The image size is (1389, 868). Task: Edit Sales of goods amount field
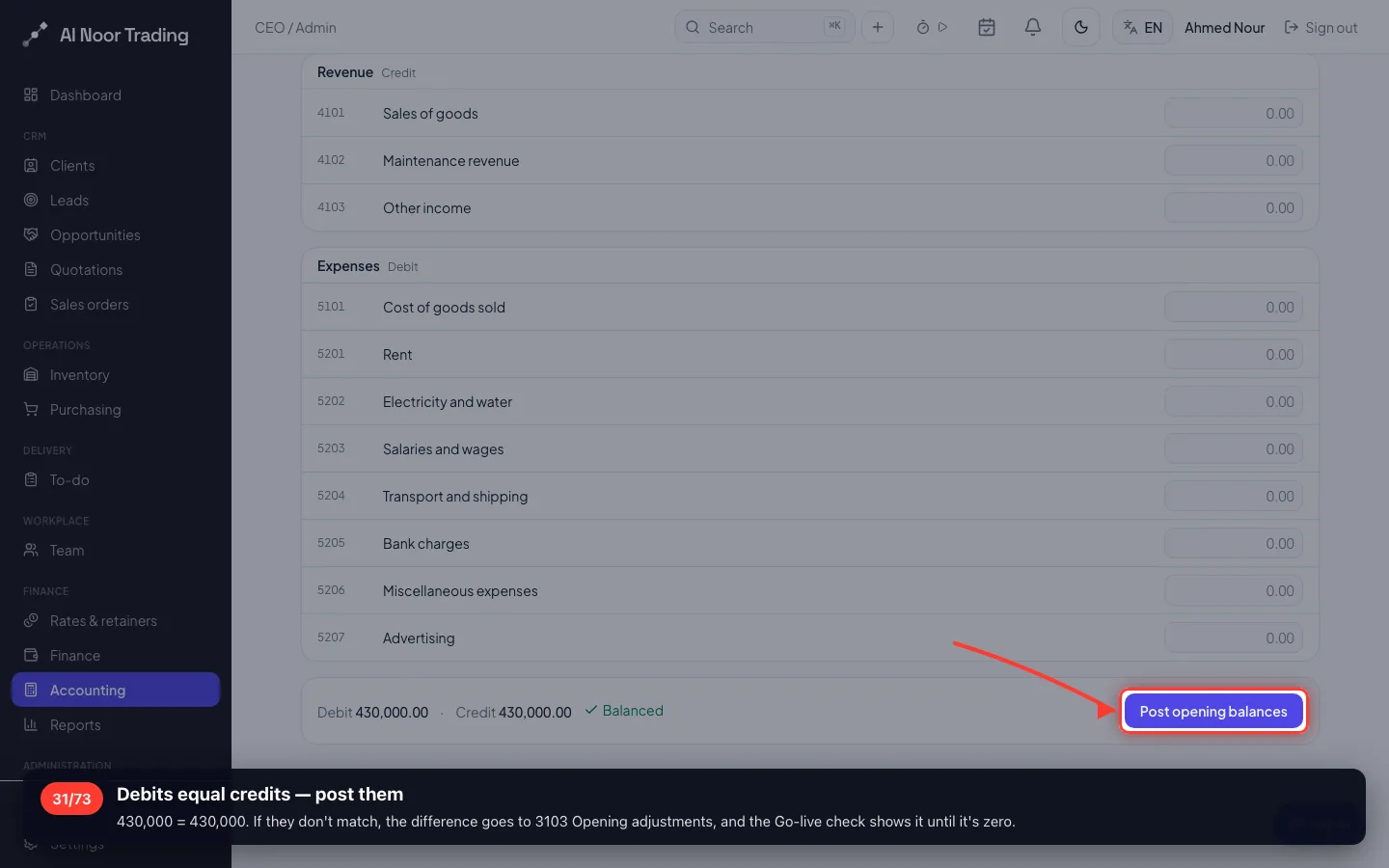tap(1234, 113)
